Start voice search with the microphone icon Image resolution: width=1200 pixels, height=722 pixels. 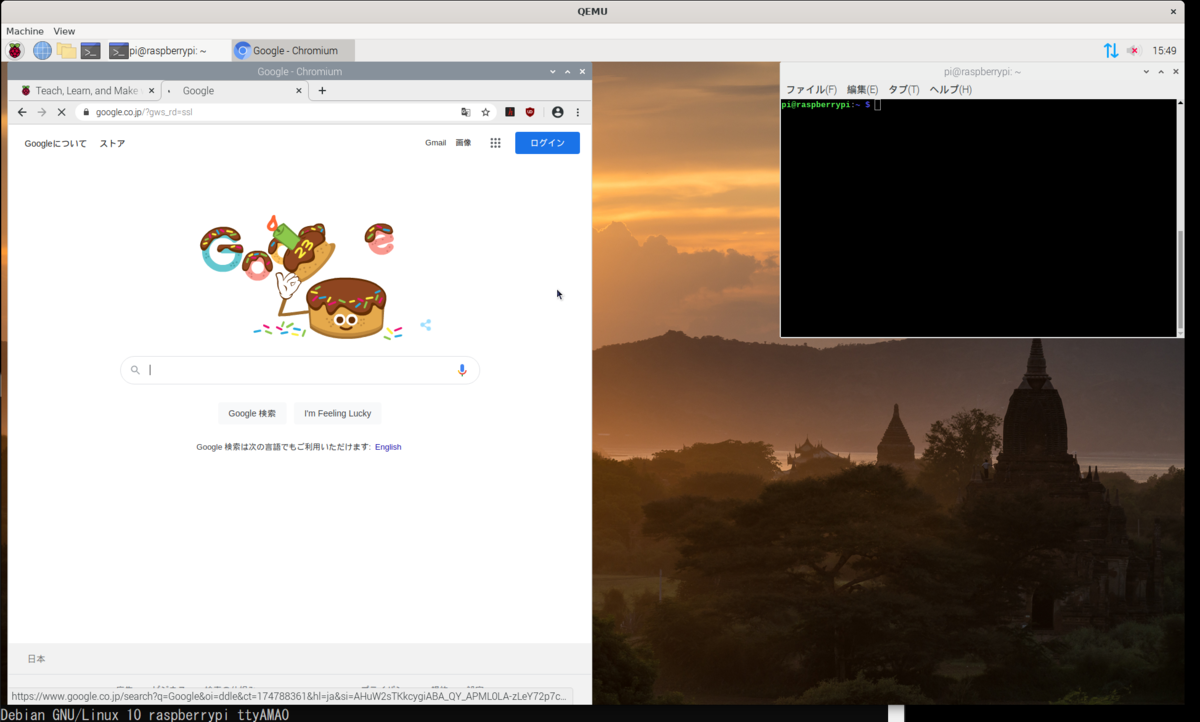click(462, 370)
